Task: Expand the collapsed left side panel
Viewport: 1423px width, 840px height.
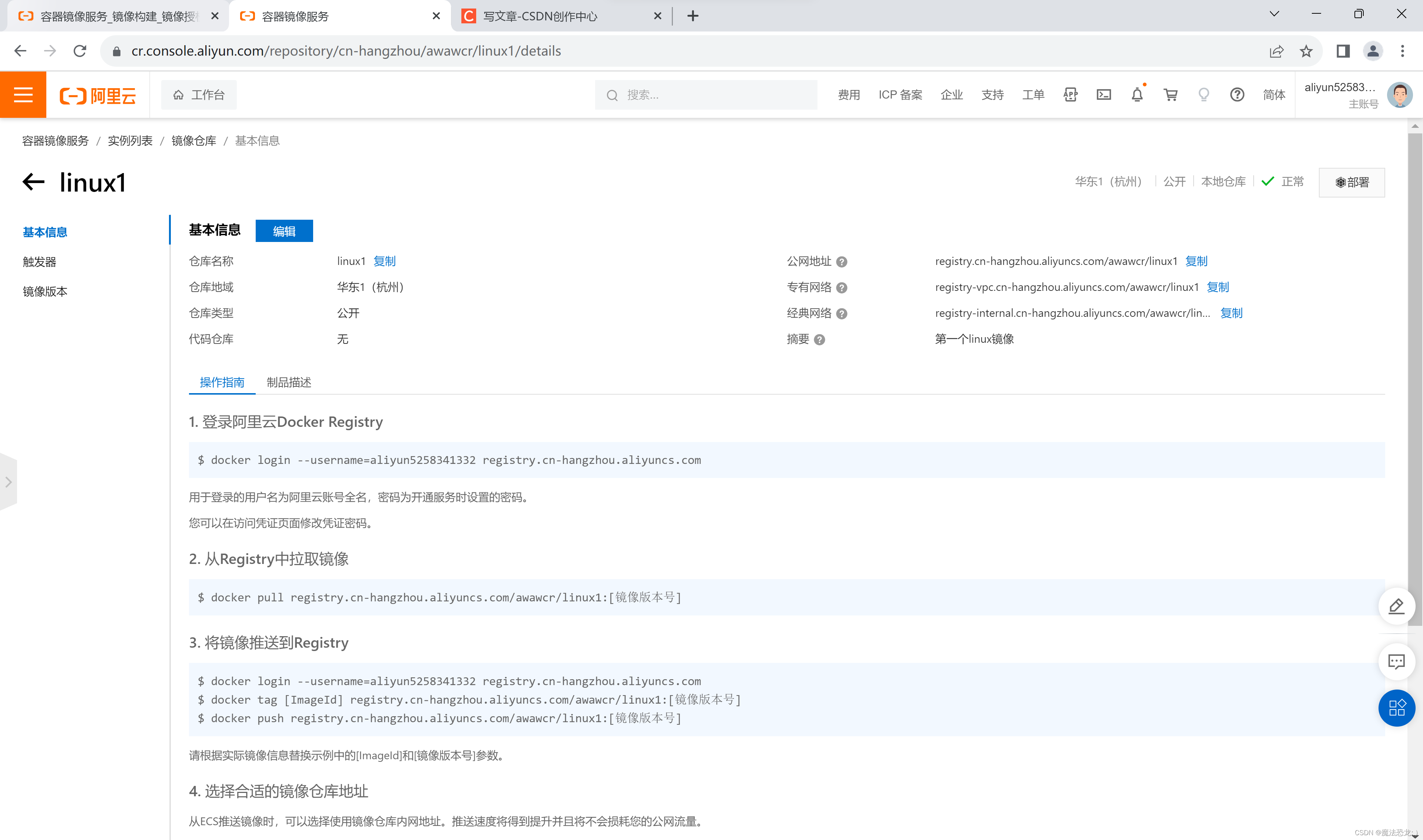Action: click(9, 482)
